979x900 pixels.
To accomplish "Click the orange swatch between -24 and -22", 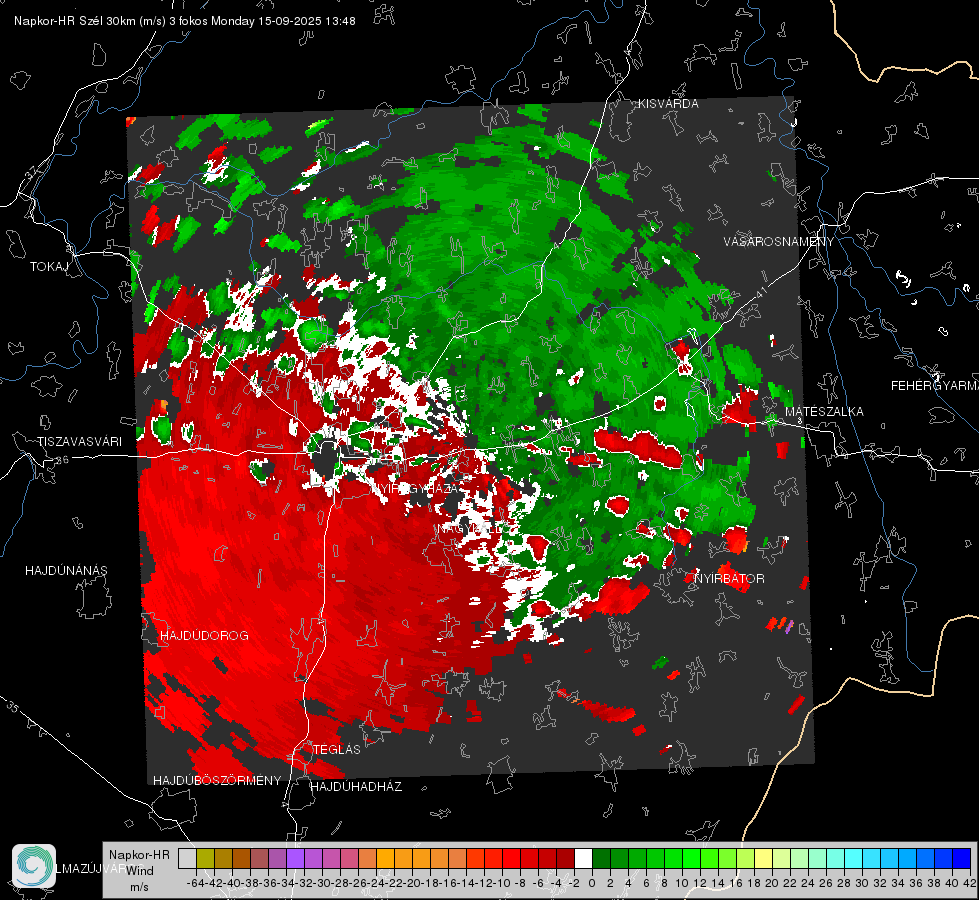I will pyautogui.click(x=385, y=858).
